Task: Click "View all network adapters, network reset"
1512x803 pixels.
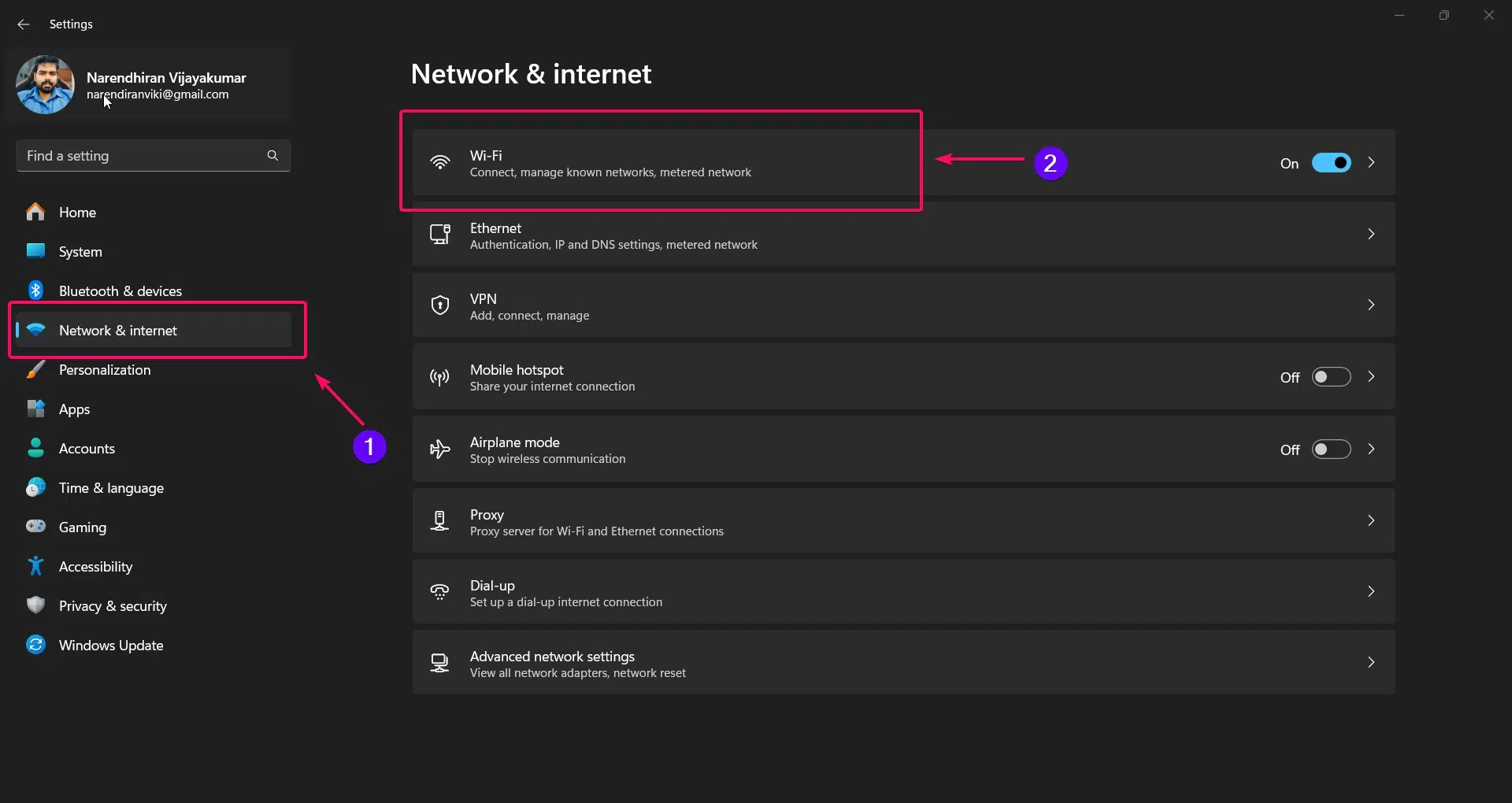Action: click(577, 673)
